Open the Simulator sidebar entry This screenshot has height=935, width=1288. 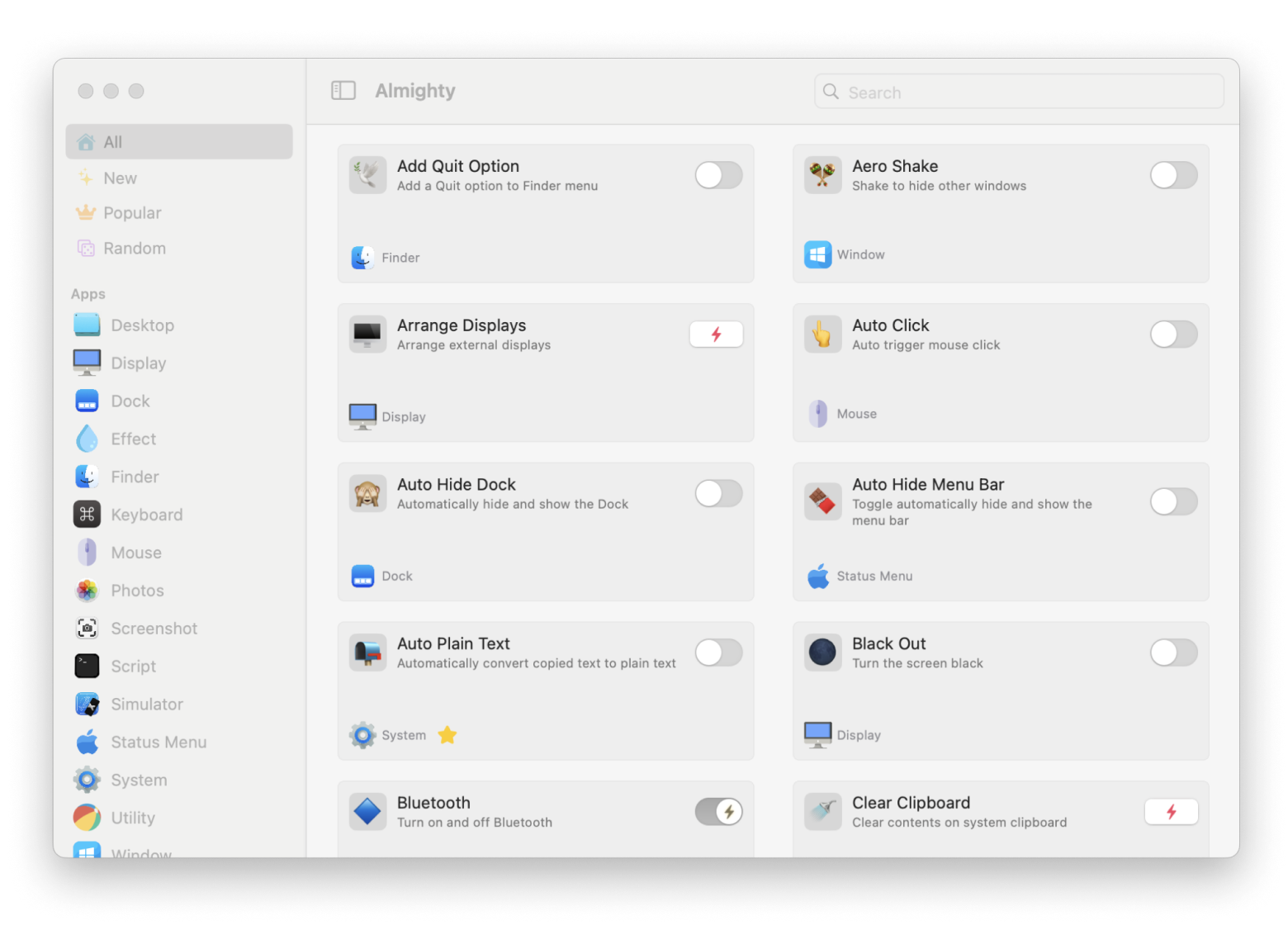click(x=179, y=705)
